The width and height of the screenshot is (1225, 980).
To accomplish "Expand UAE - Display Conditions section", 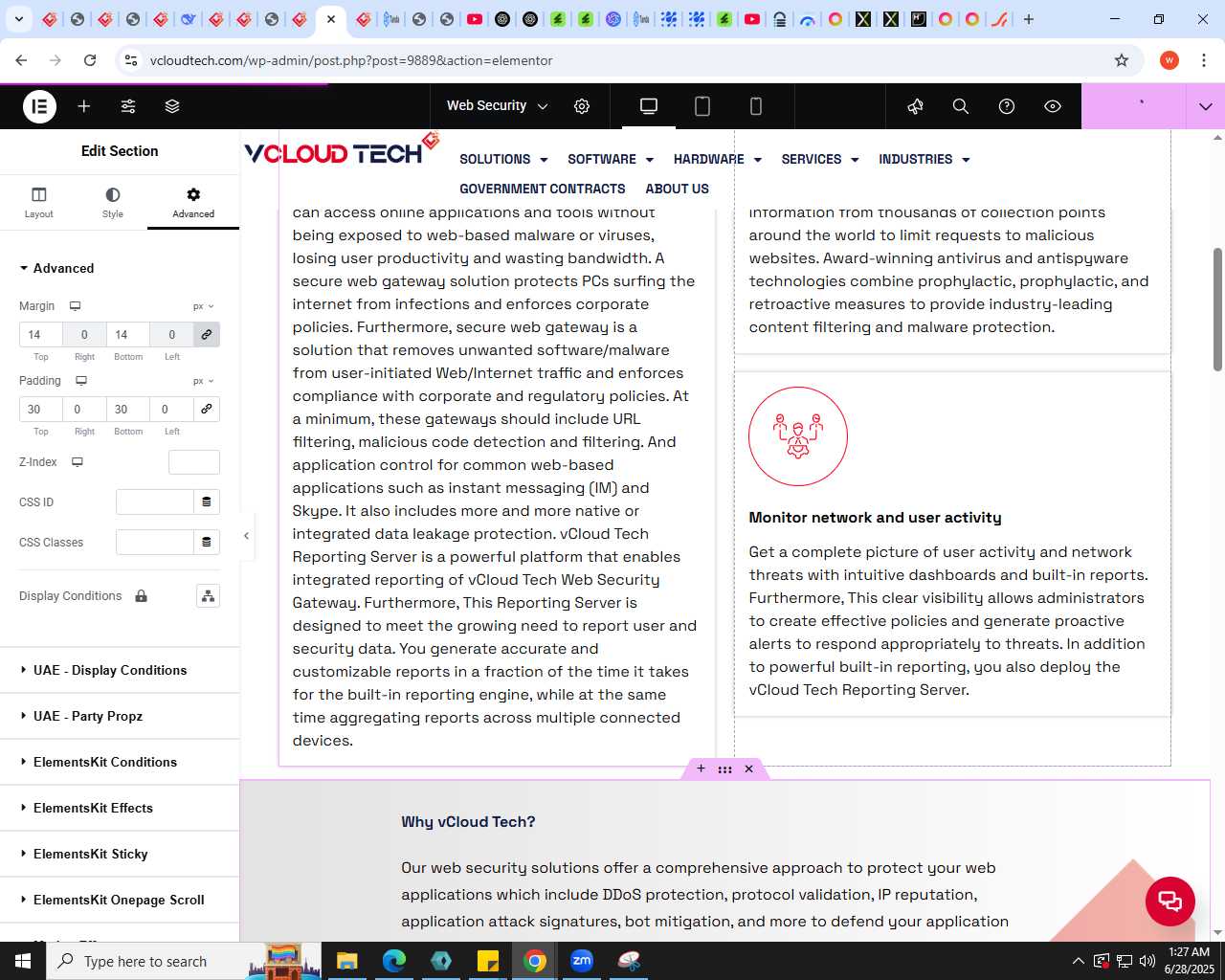I will tap(120, 670).
